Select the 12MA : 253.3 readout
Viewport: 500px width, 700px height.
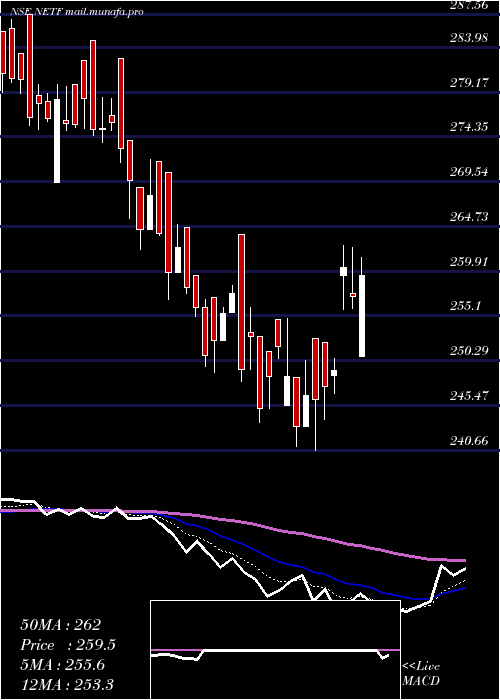click(67, 684)
